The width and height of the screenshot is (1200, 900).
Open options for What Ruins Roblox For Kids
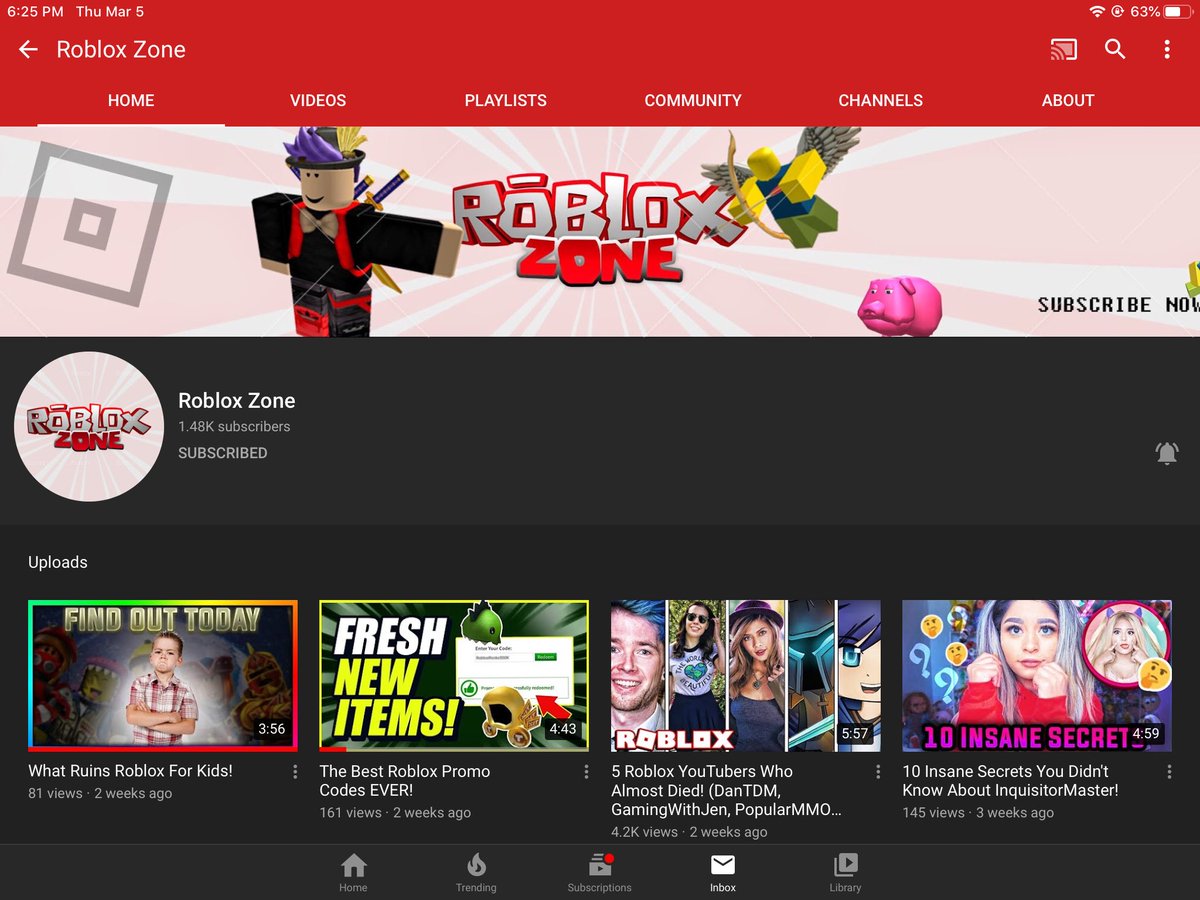pos(295,772)
